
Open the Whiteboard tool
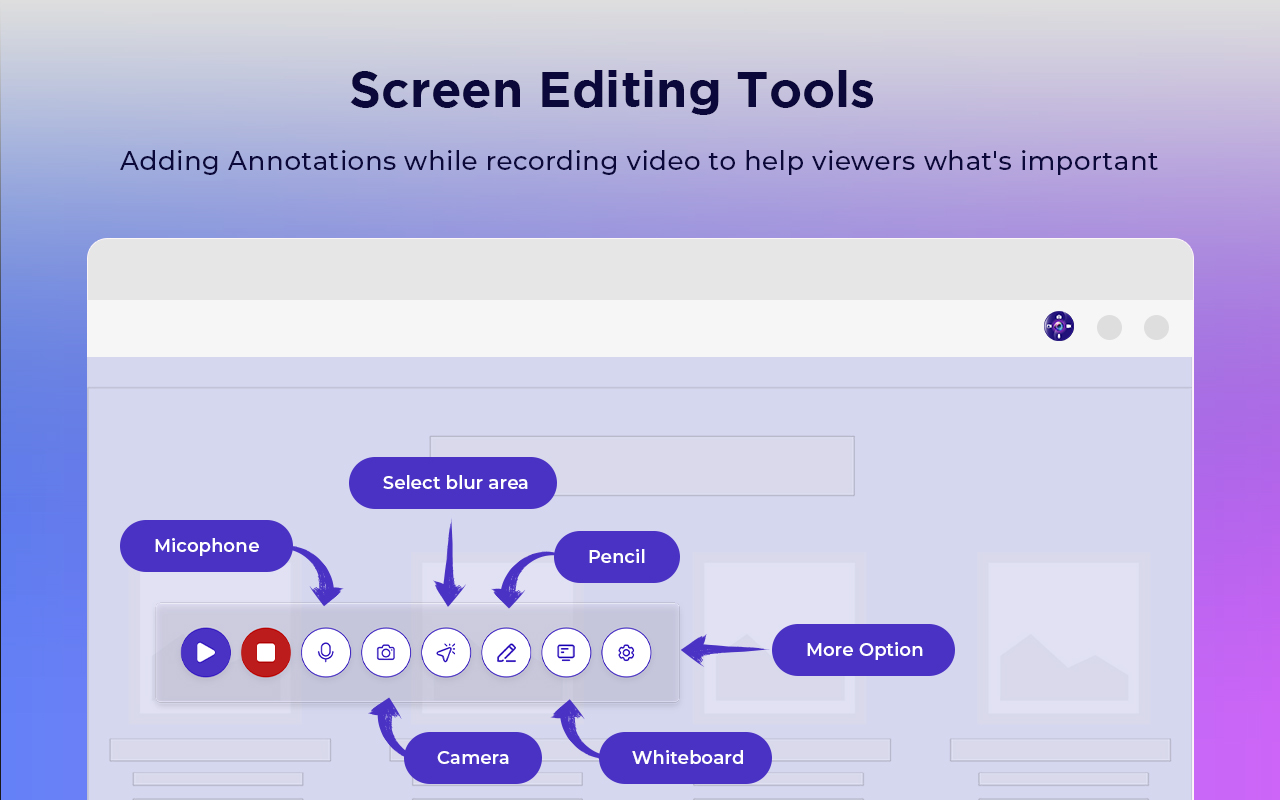(566, 652)
